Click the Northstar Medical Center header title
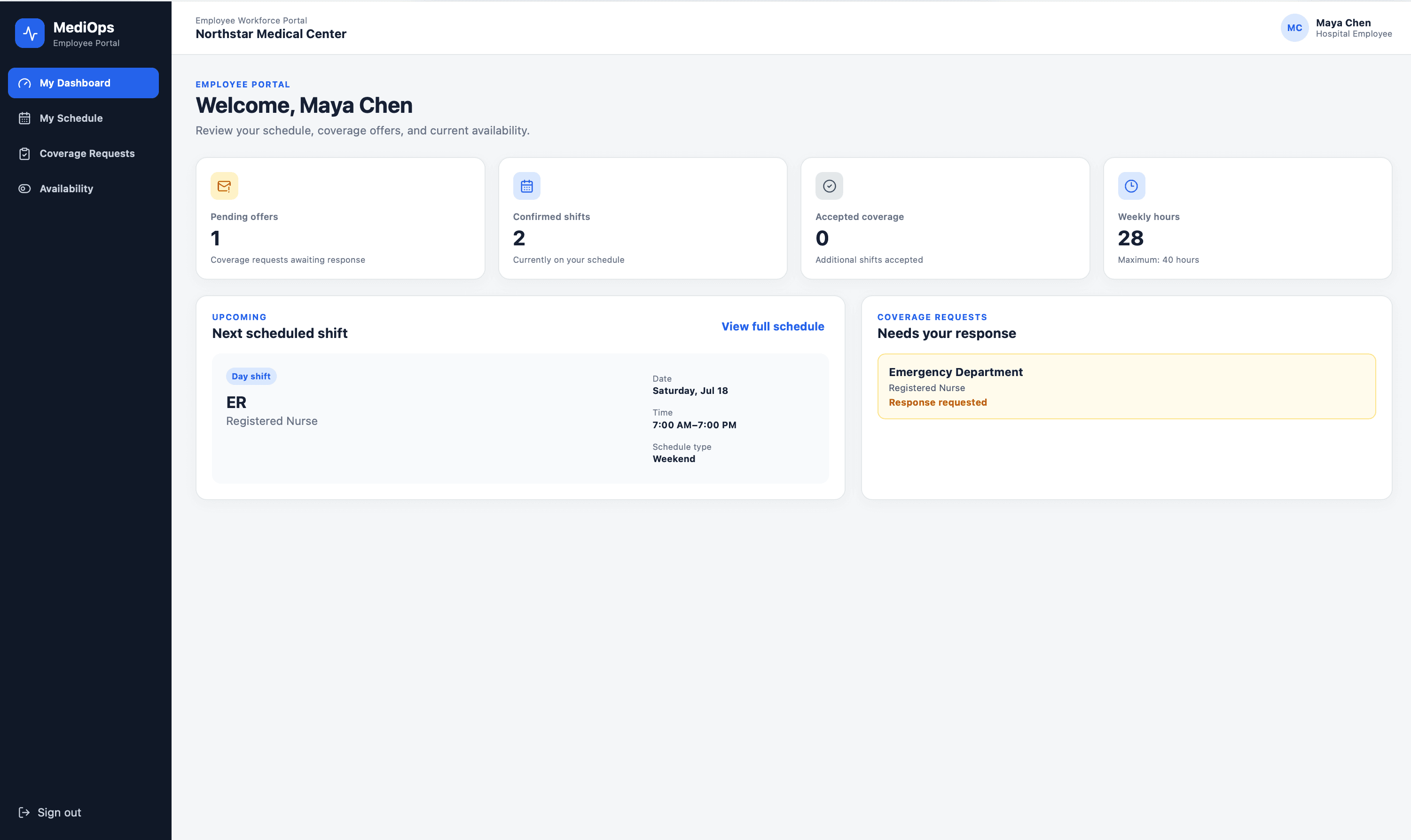This screenshot has width=1411, height=840. pos(271,34)
